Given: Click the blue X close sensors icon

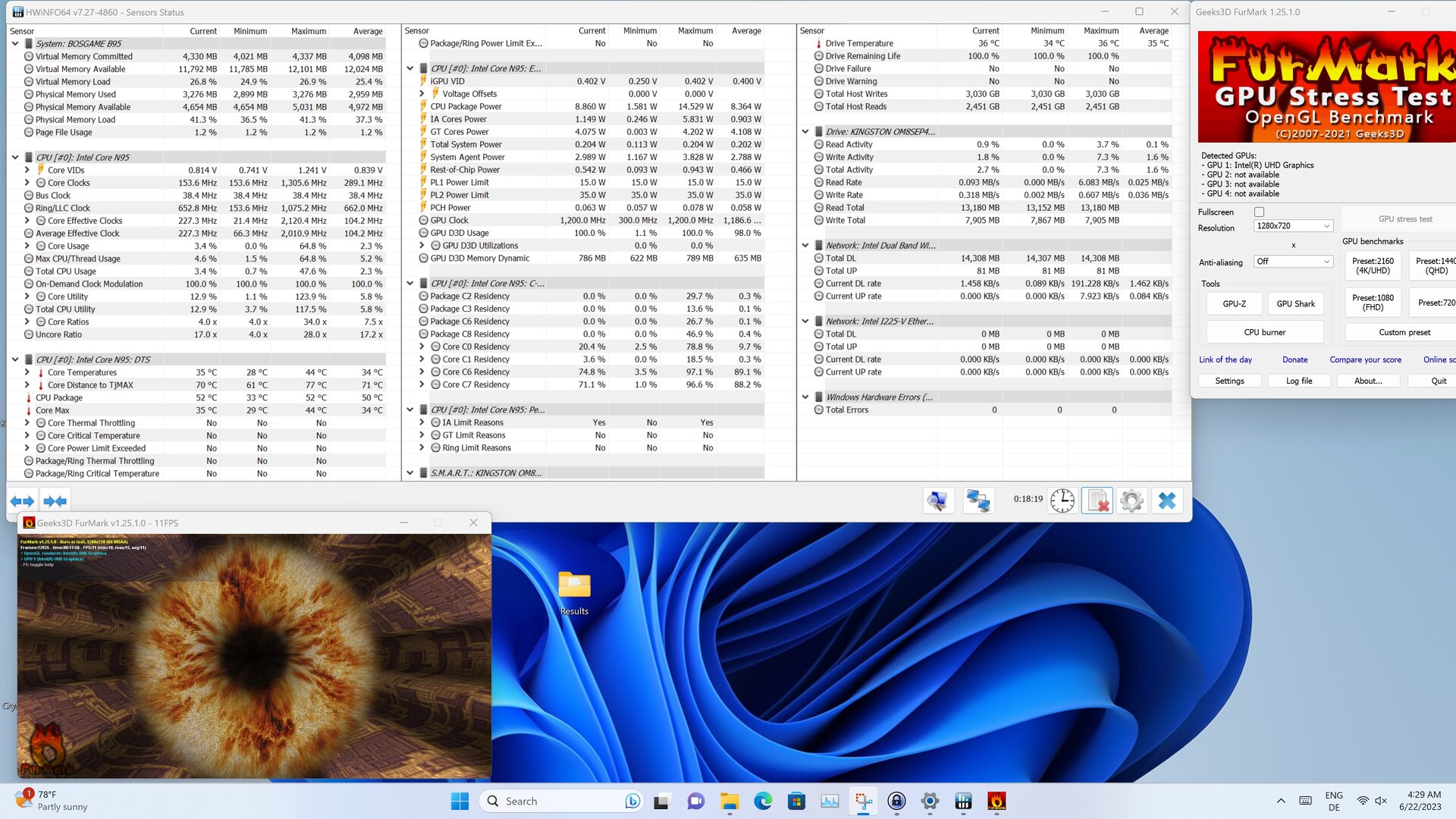Looking at the screenshot, I should [x=1167, y=500].
